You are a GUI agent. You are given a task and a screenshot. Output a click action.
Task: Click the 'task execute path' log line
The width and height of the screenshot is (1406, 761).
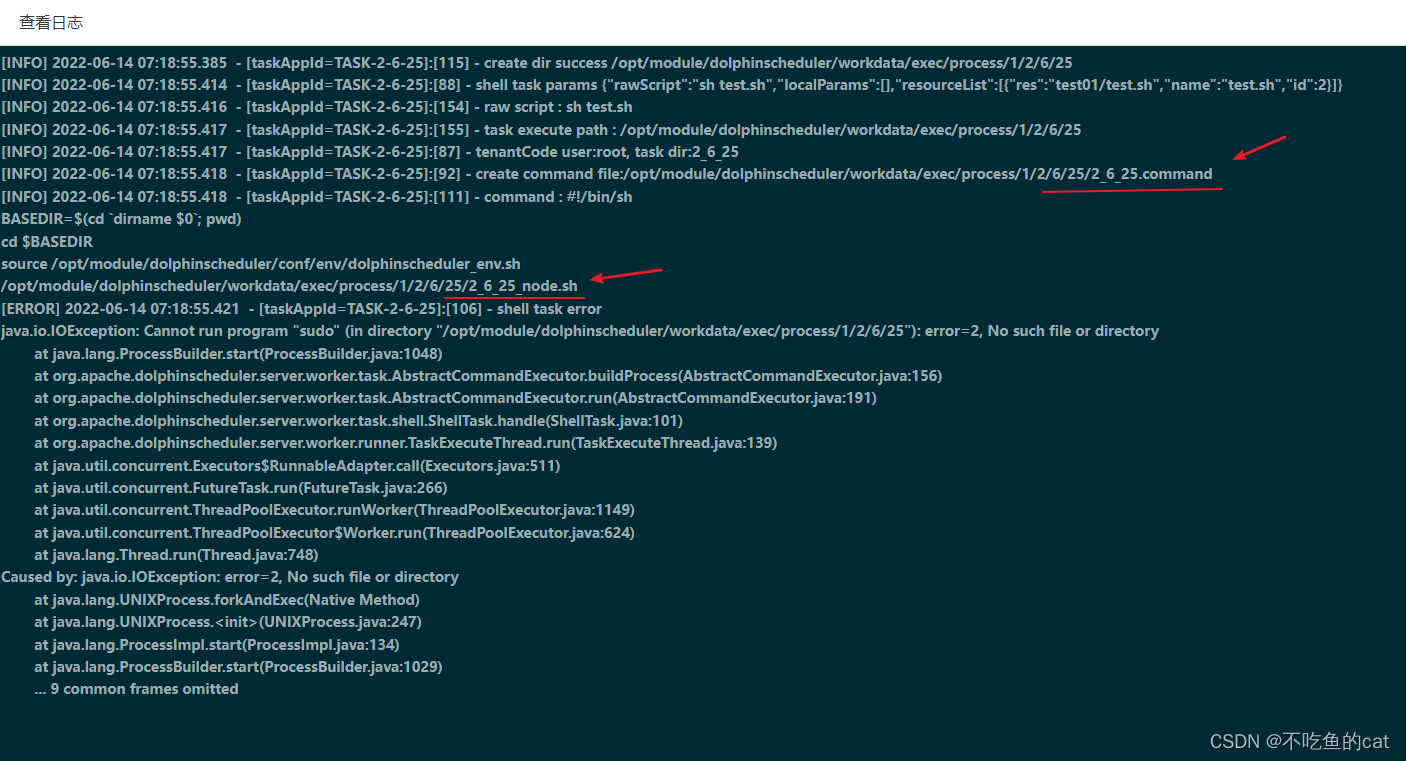541,130
